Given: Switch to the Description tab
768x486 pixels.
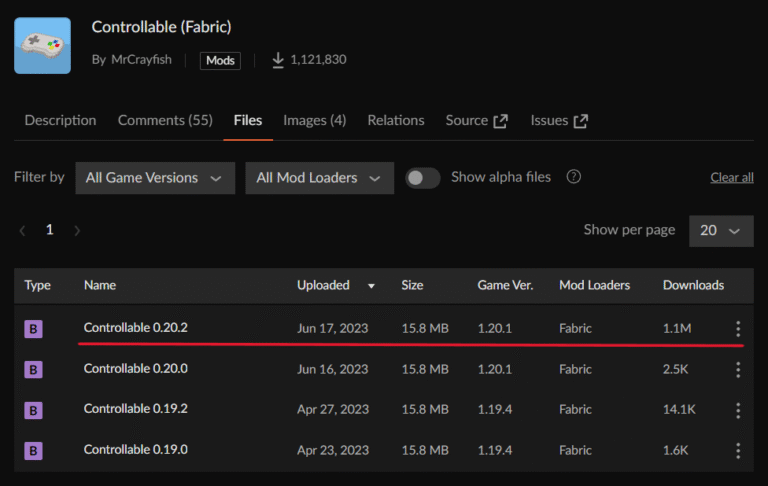Looking at the screenshot, I should [60, 120].
